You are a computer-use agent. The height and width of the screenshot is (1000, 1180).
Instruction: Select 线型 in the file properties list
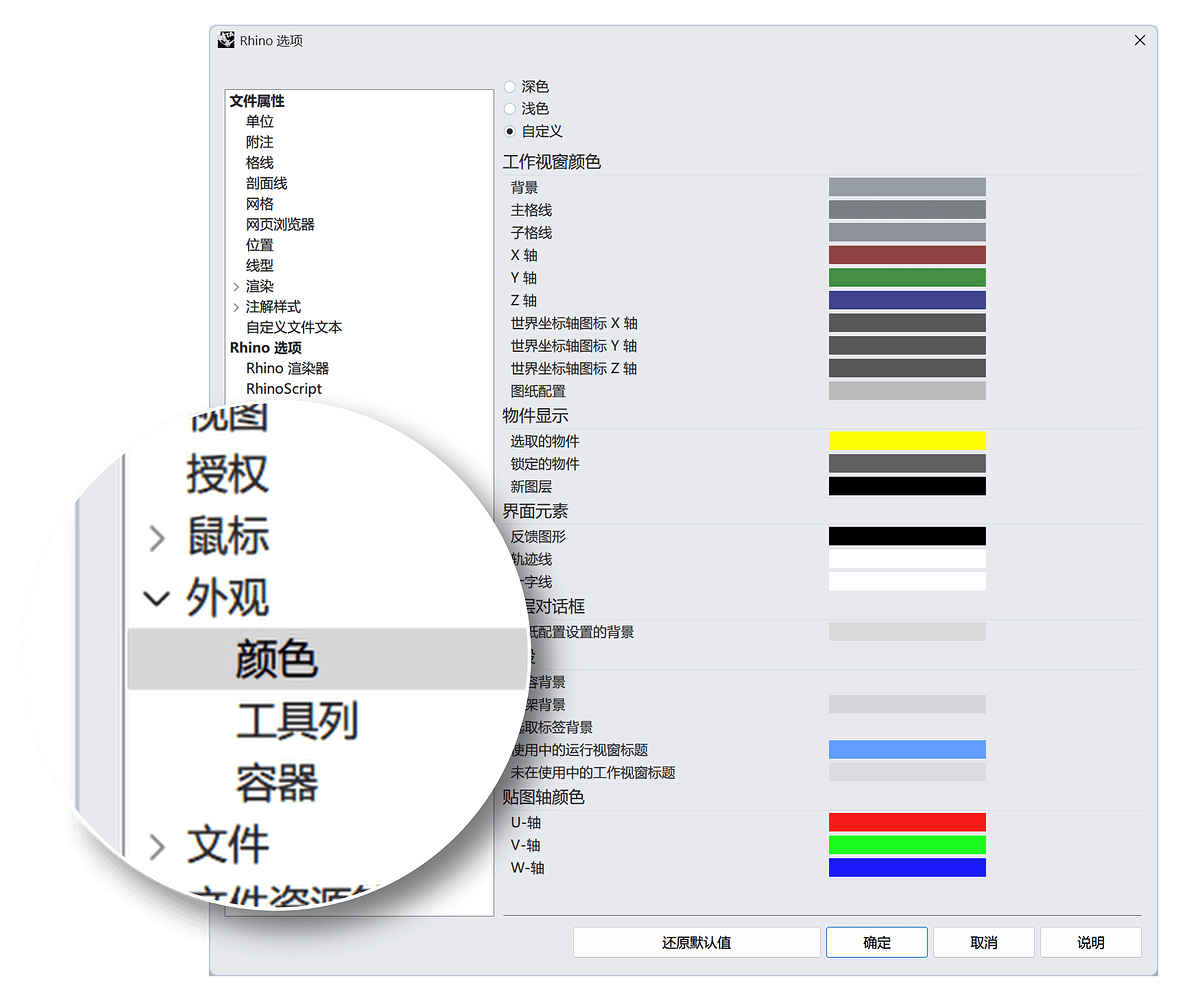tap(259, 265)
